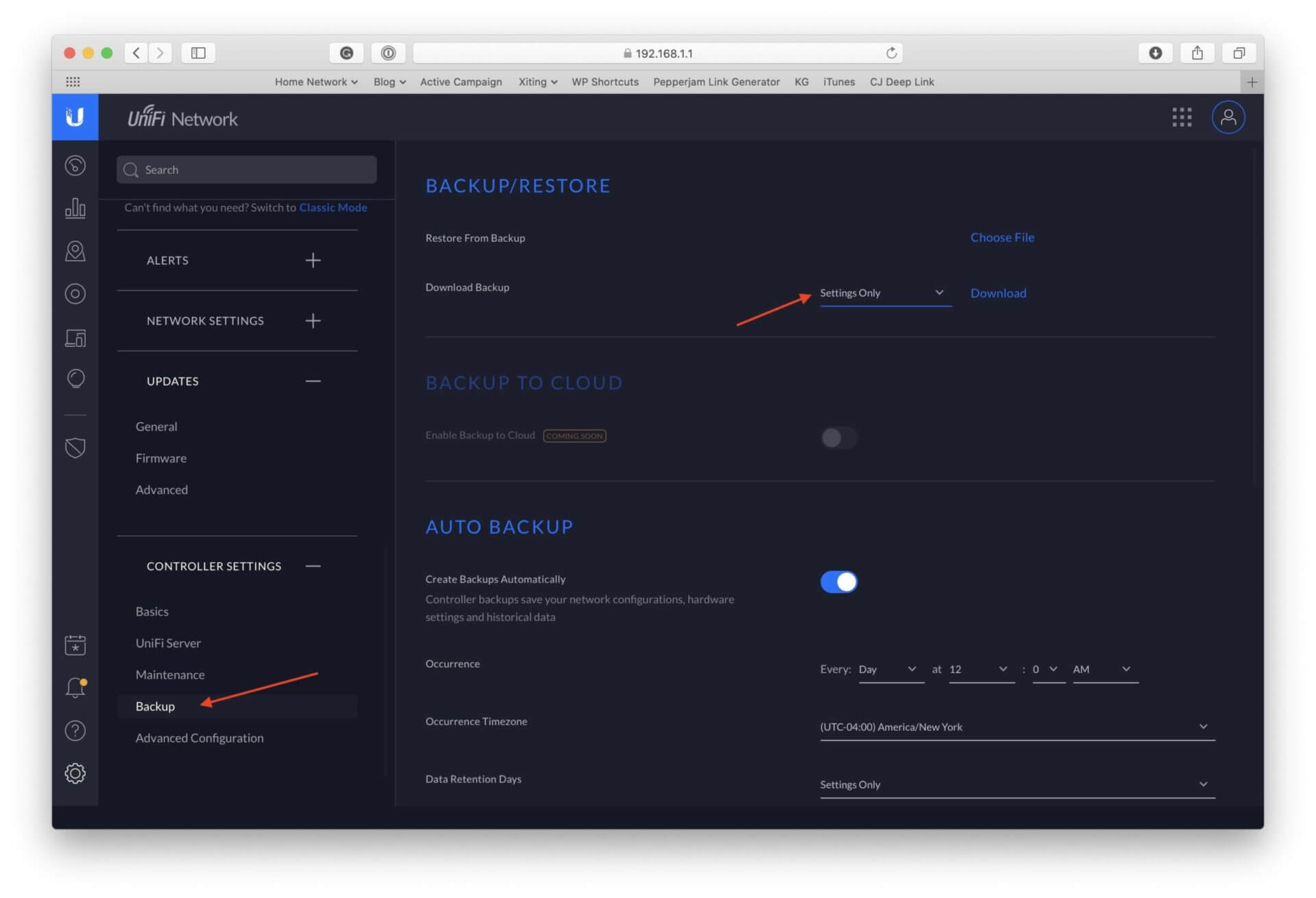Show Safari tab overview icon
Image resolution: width=1316 pixels, height=898 pixels.
(1239, 53)
